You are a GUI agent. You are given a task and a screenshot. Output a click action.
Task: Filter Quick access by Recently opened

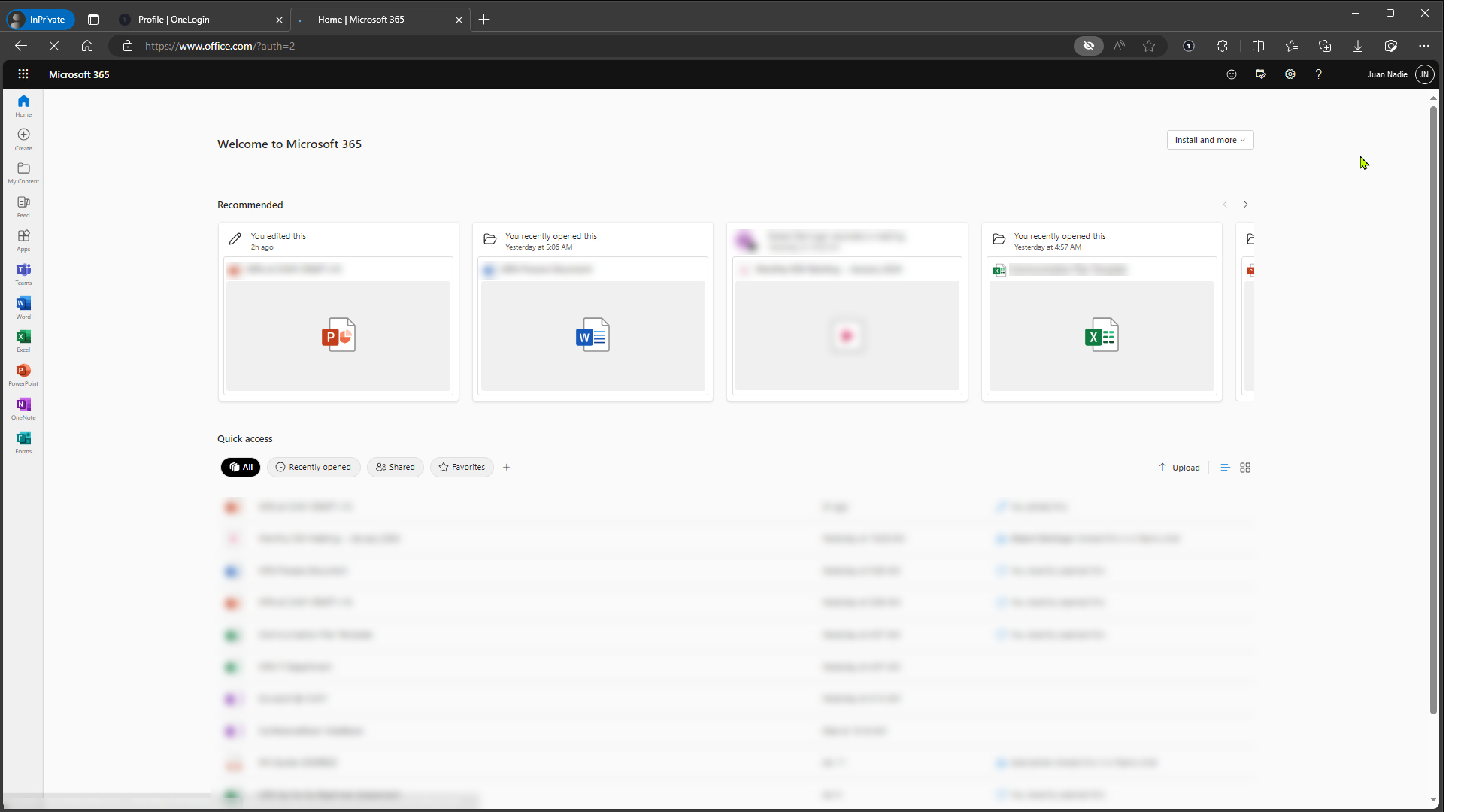pyautogui.click(x=314, y=467)
